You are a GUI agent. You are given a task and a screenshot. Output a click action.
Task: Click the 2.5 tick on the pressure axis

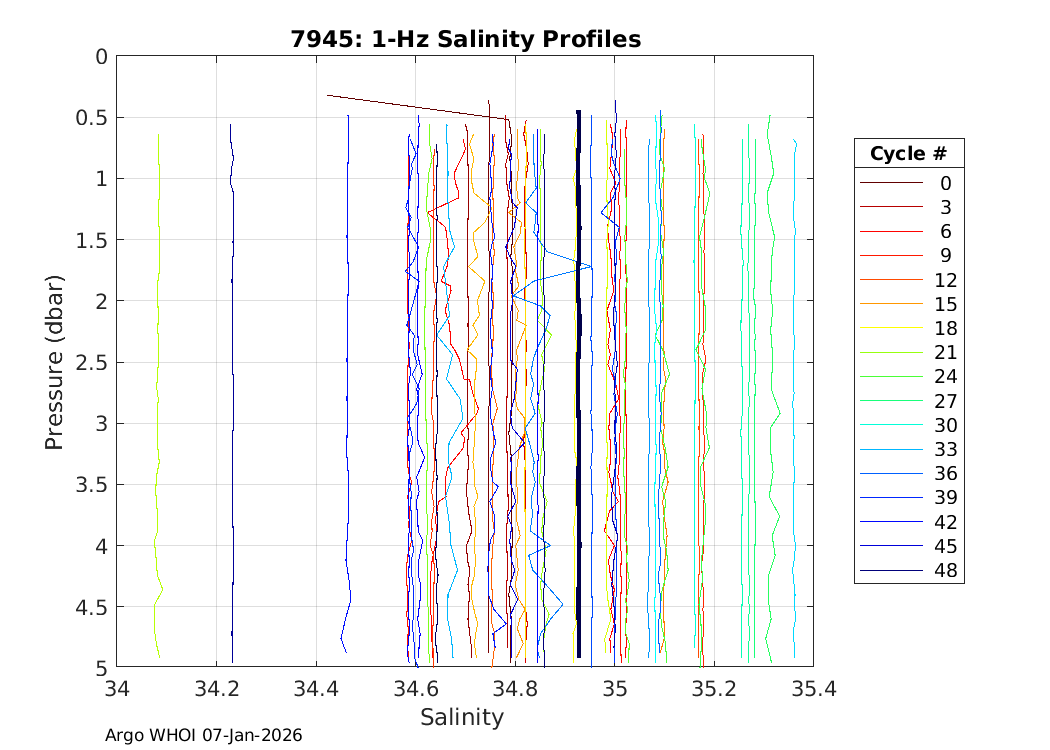click(x=92, y=362)
